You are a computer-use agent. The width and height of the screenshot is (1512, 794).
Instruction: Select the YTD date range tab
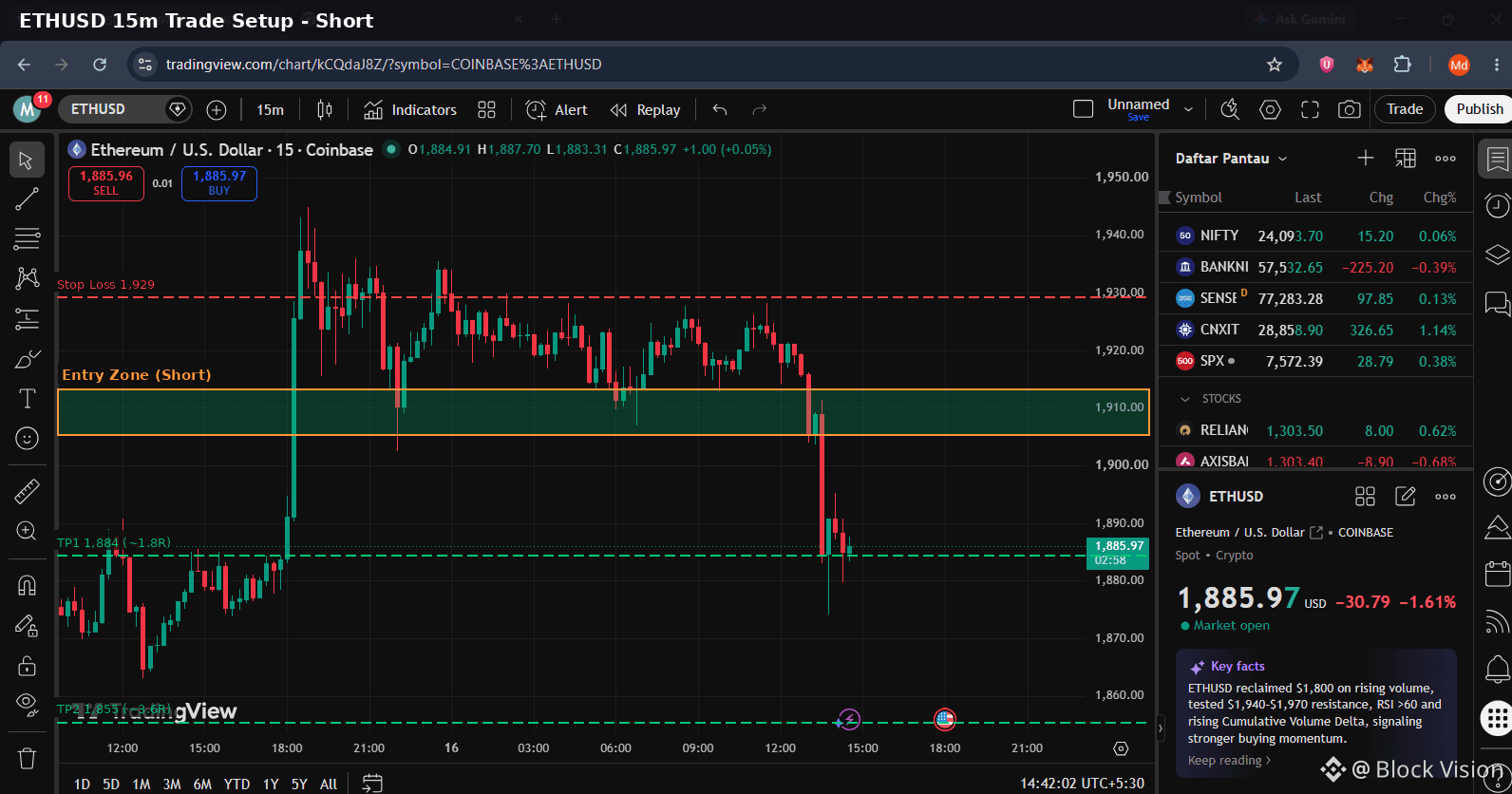[x=236, y=784]
